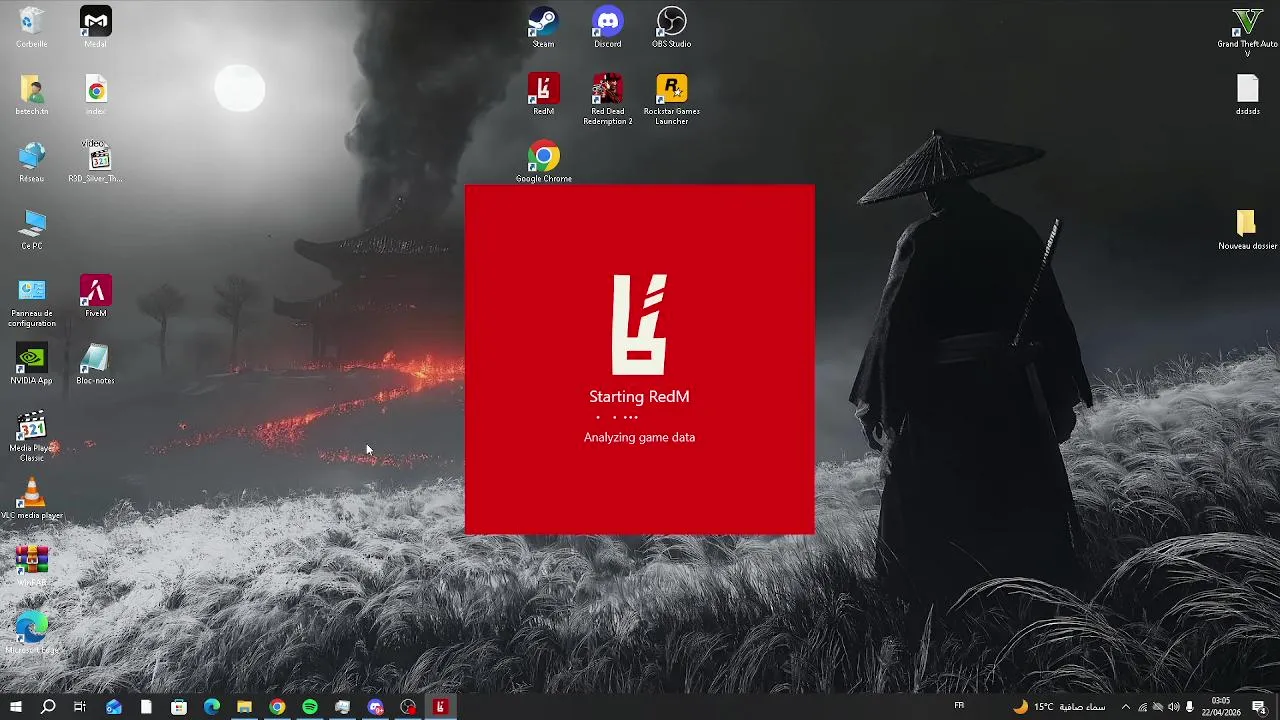
Task: Launch Red Dead Redemption 2 shortcut
Action: [607, 99]
